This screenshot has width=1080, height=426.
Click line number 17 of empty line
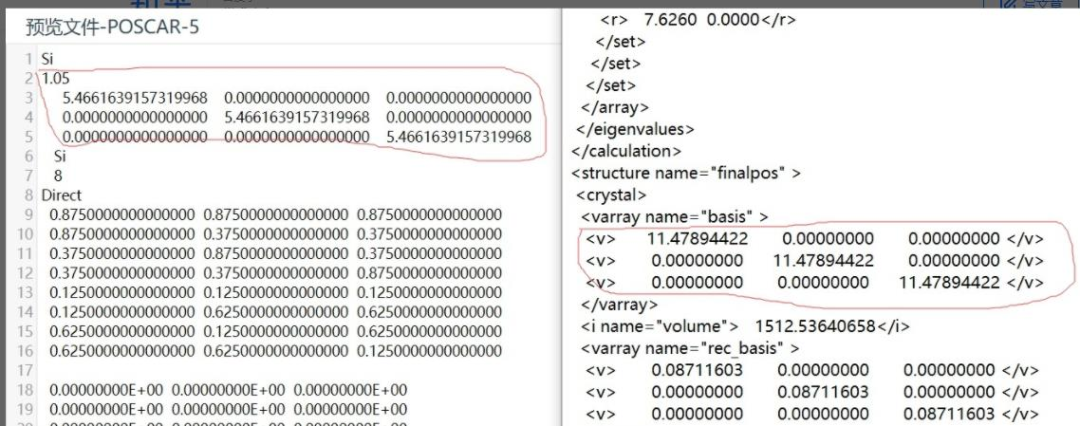[26, 370]
